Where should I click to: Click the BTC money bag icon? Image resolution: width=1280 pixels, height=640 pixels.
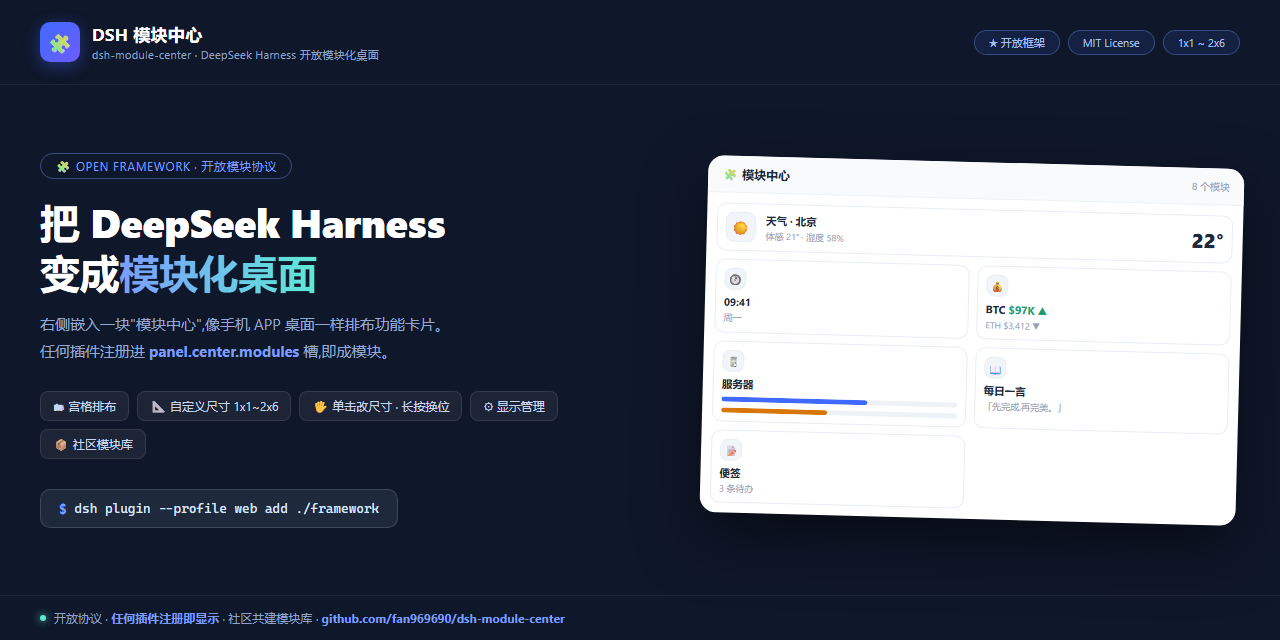[x=997, y=287]
